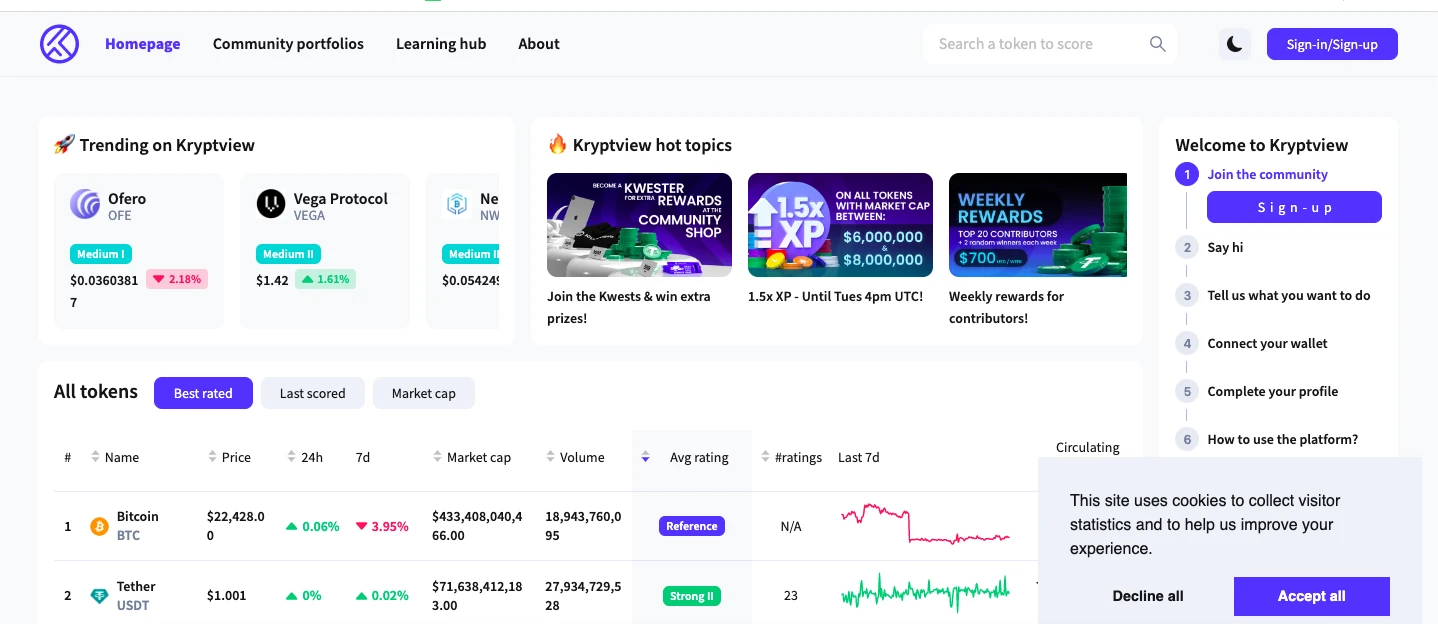Click the Sign-in/Sign-up button
Image resolution: width=1438 pixels, height=624 pixels.
(1332, 44)
